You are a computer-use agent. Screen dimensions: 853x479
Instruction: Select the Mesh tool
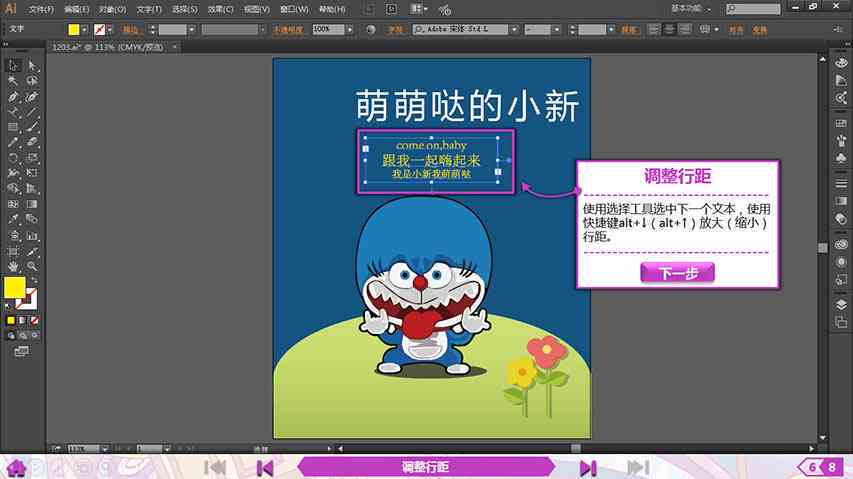[13, 204]
